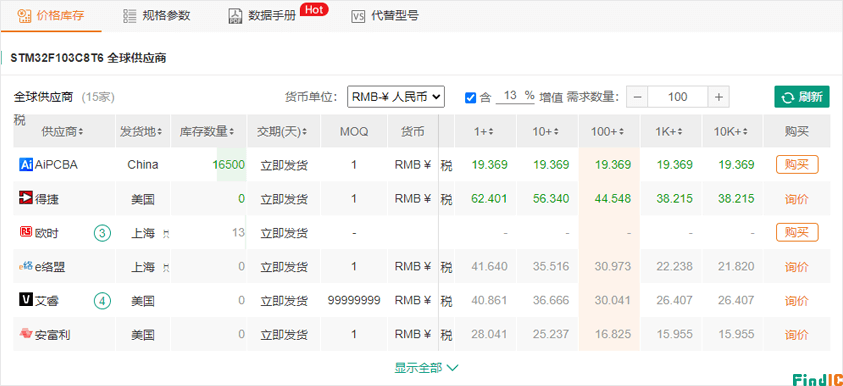Click the 欧时 stock quantity 13
This screenshot has height=386, width=843.
click(x=239, y=232)
